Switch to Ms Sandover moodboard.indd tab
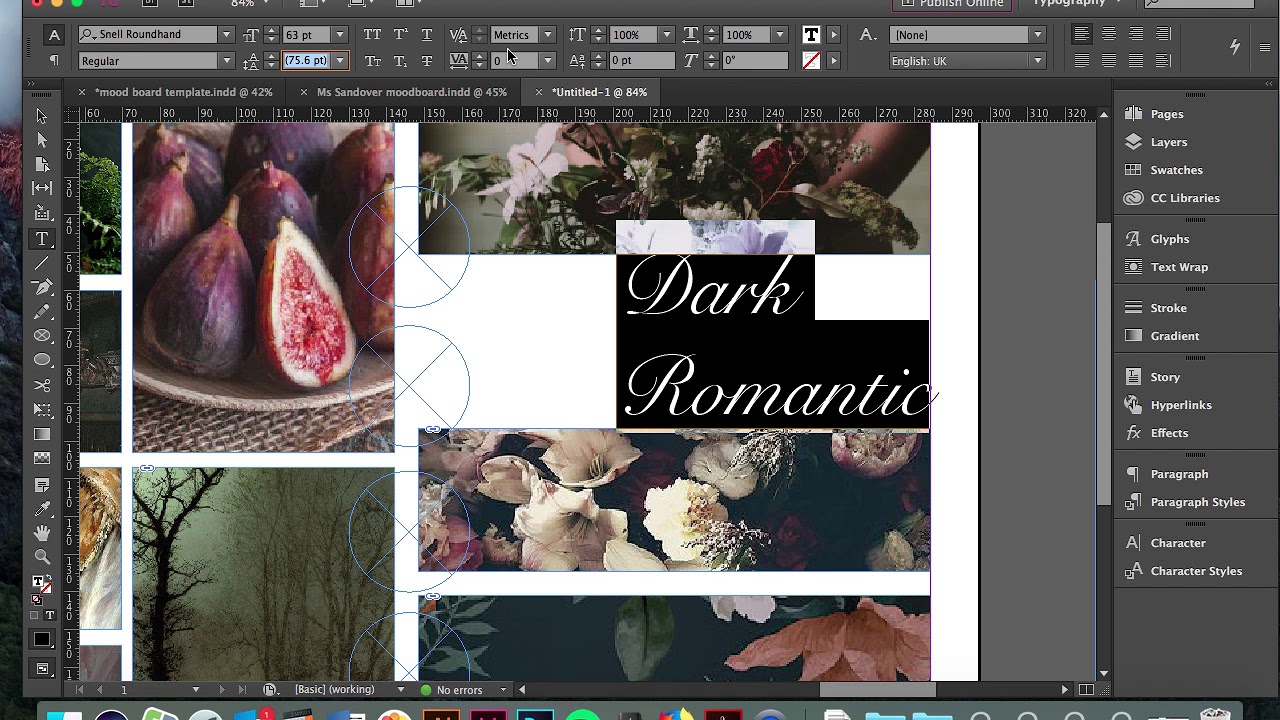This screenshot has height=720, width=1280. point(411,92)
